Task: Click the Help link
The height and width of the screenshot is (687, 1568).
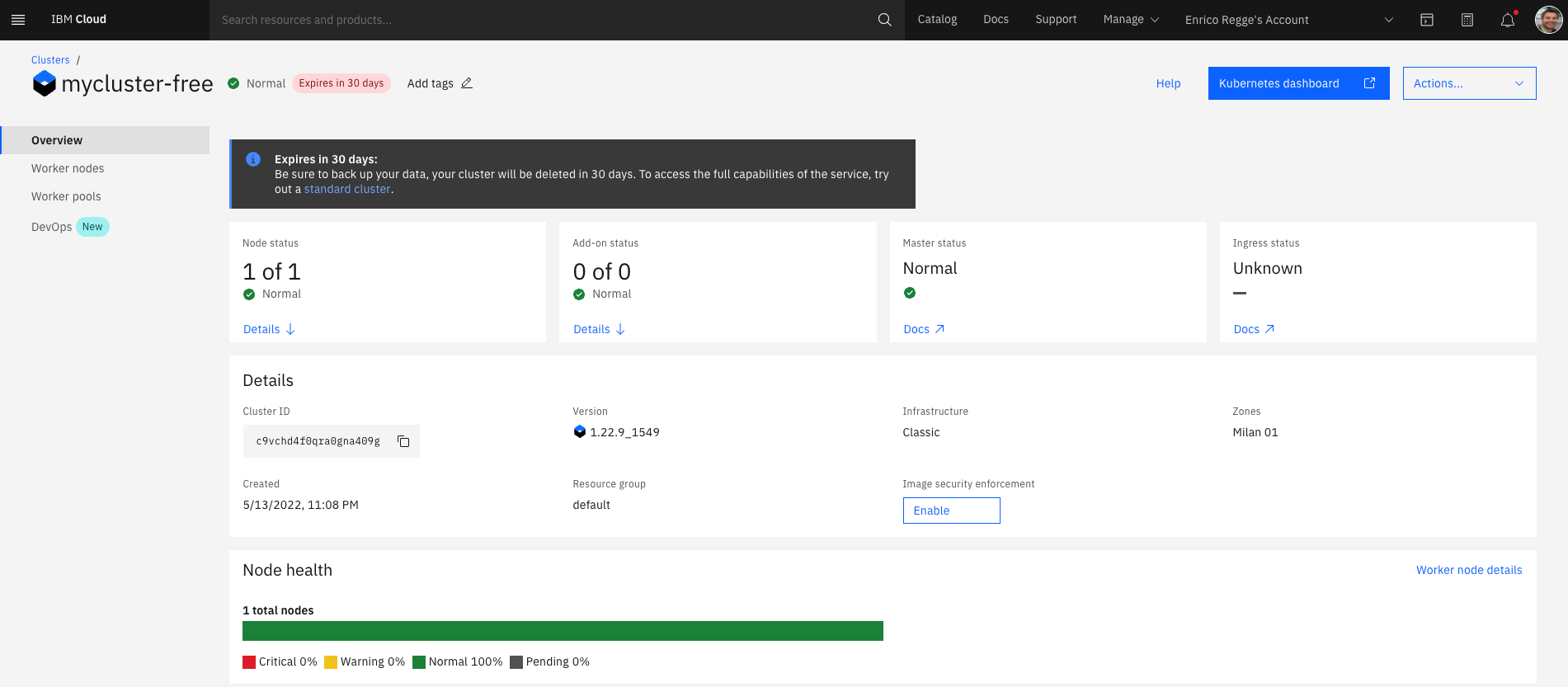Action: [1168, 83]
